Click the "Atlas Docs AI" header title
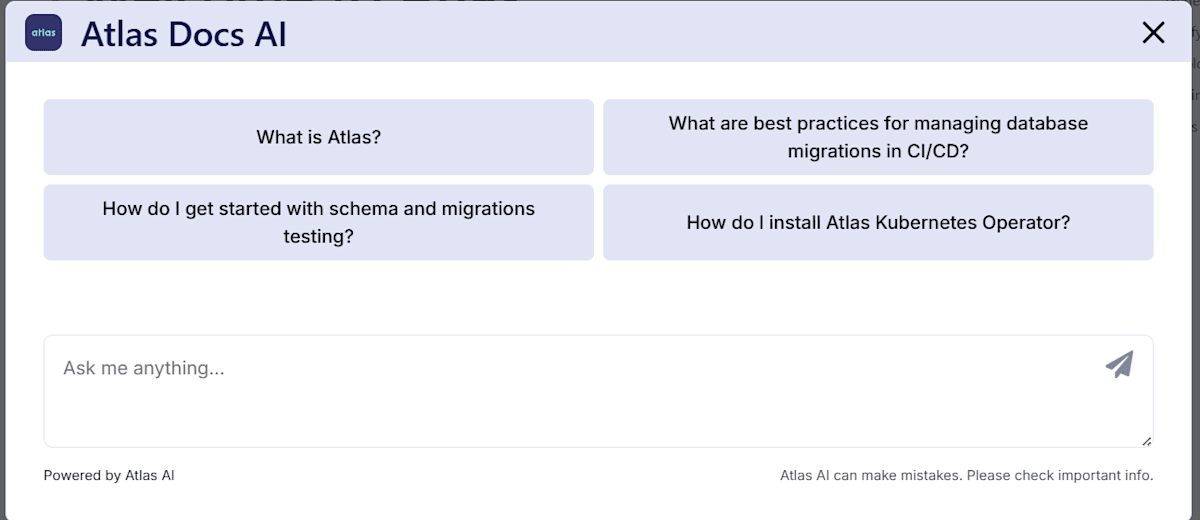Screen dimensions: 1200x520 point(184,34)
